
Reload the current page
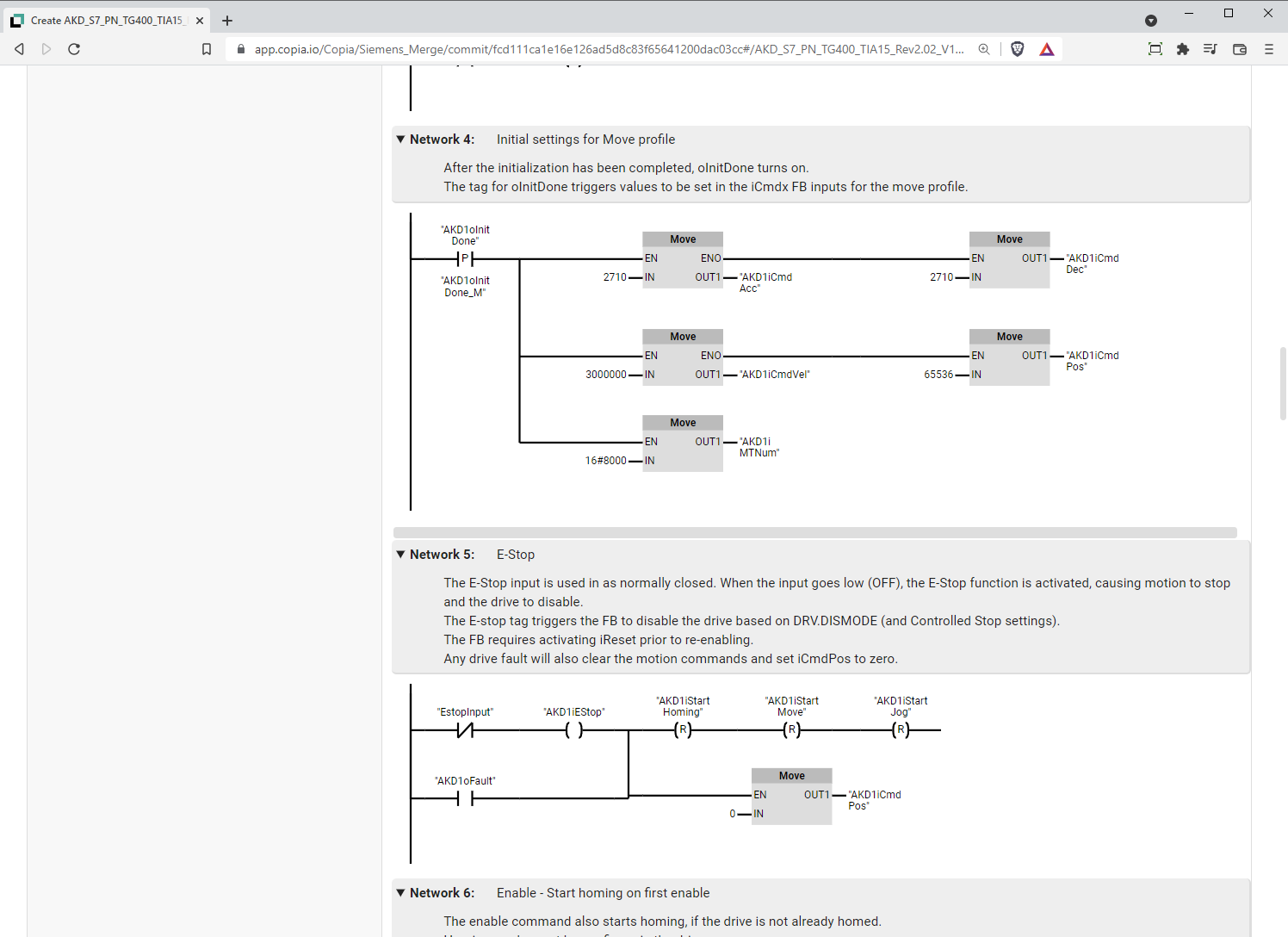pos(74,49)
